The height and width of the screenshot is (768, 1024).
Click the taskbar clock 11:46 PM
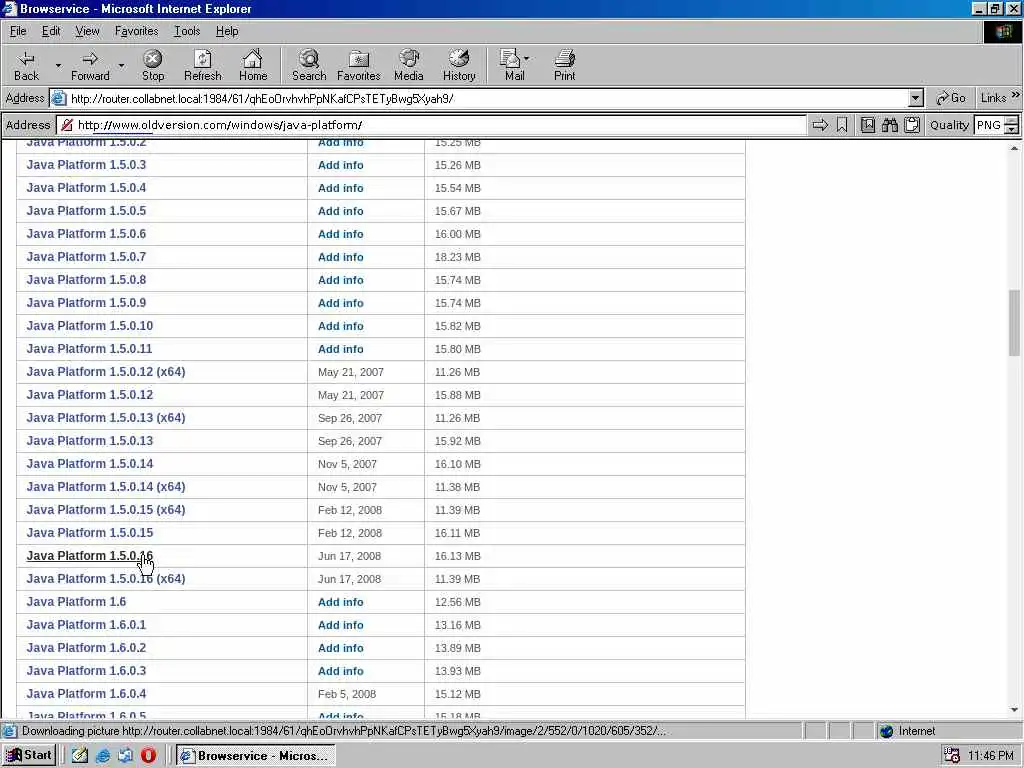pyautogui.click(x=991, y=756)
